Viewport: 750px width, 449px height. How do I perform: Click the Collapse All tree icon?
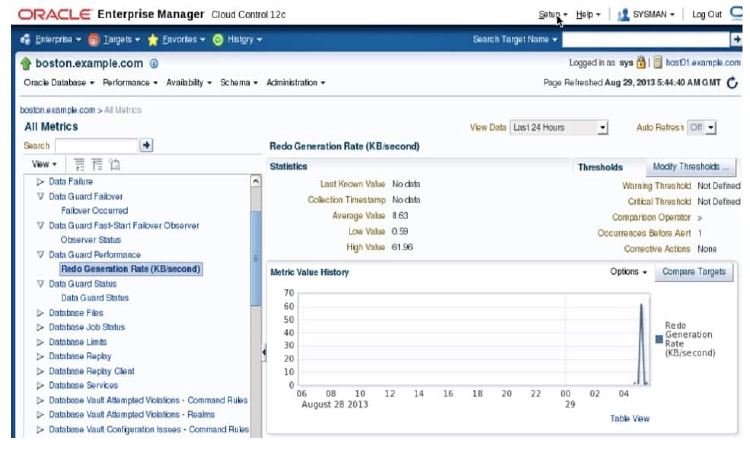click(97, 164)
